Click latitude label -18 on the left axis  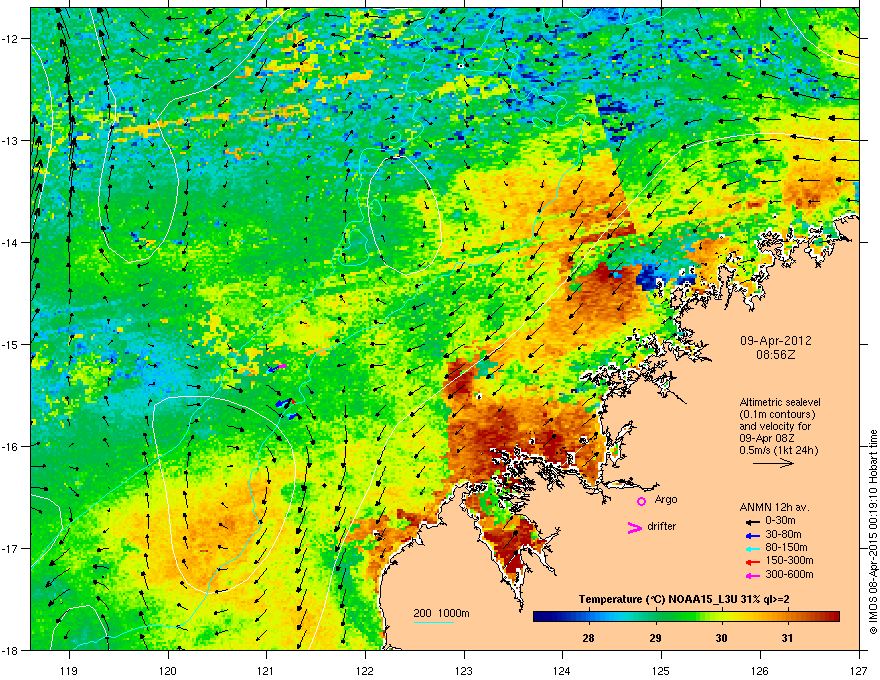(x=11, y=650)
